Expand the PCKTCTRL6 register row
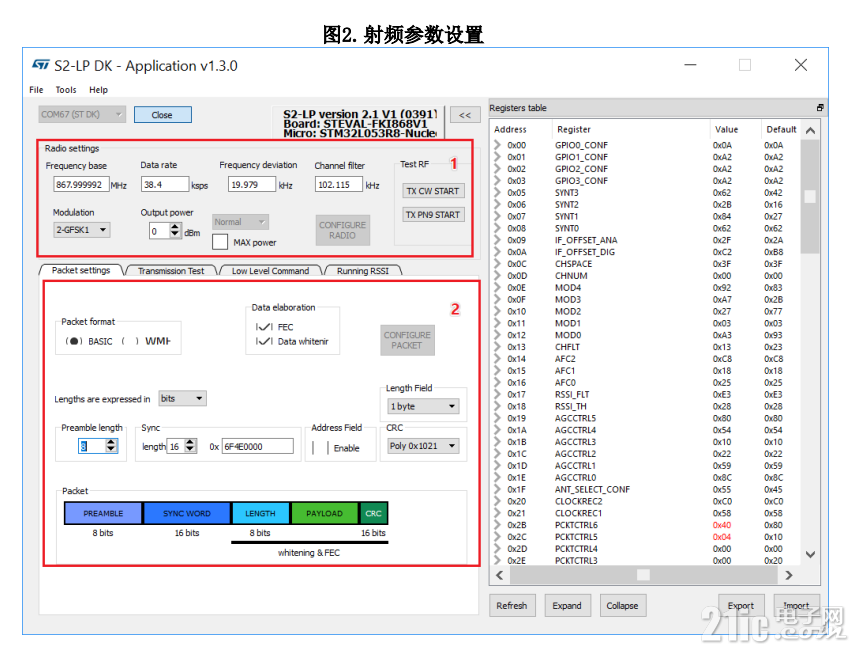The height and width of the screenshot is (649, 855). coord(497,525)
